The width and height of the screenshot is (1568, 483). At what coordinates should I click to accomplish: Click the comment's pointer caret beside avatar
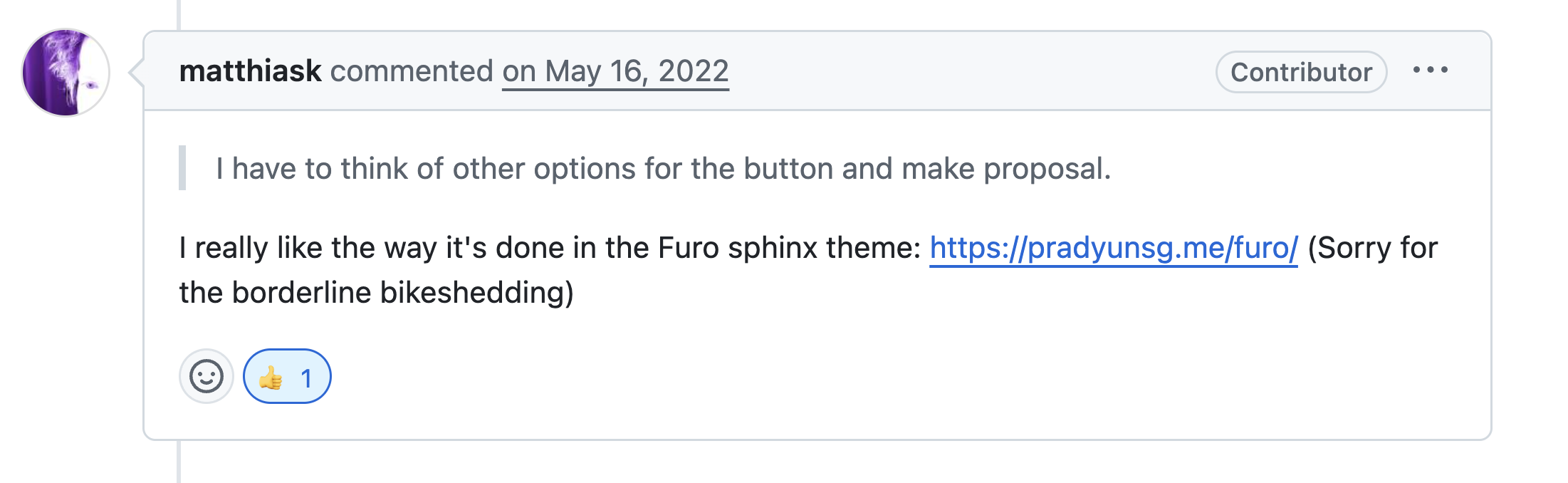136,72
